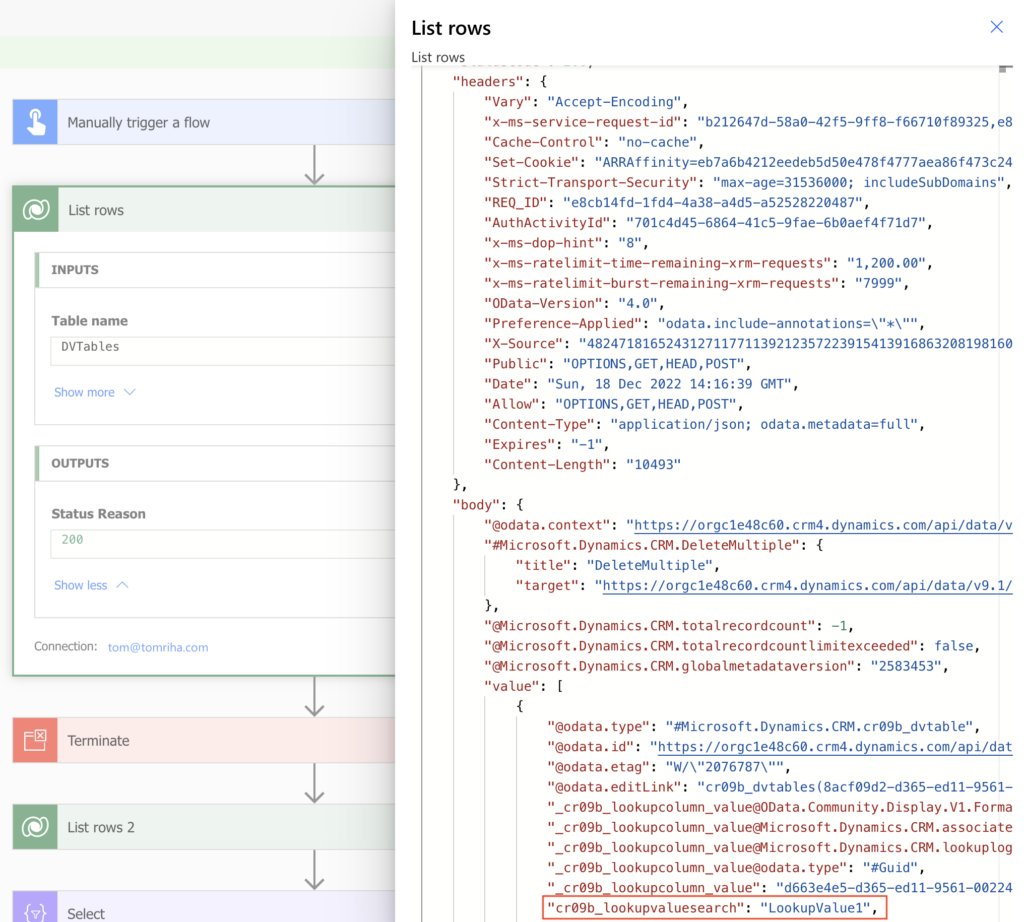
Task: Click the Status Reason field 200
Action: click(223, 544)
